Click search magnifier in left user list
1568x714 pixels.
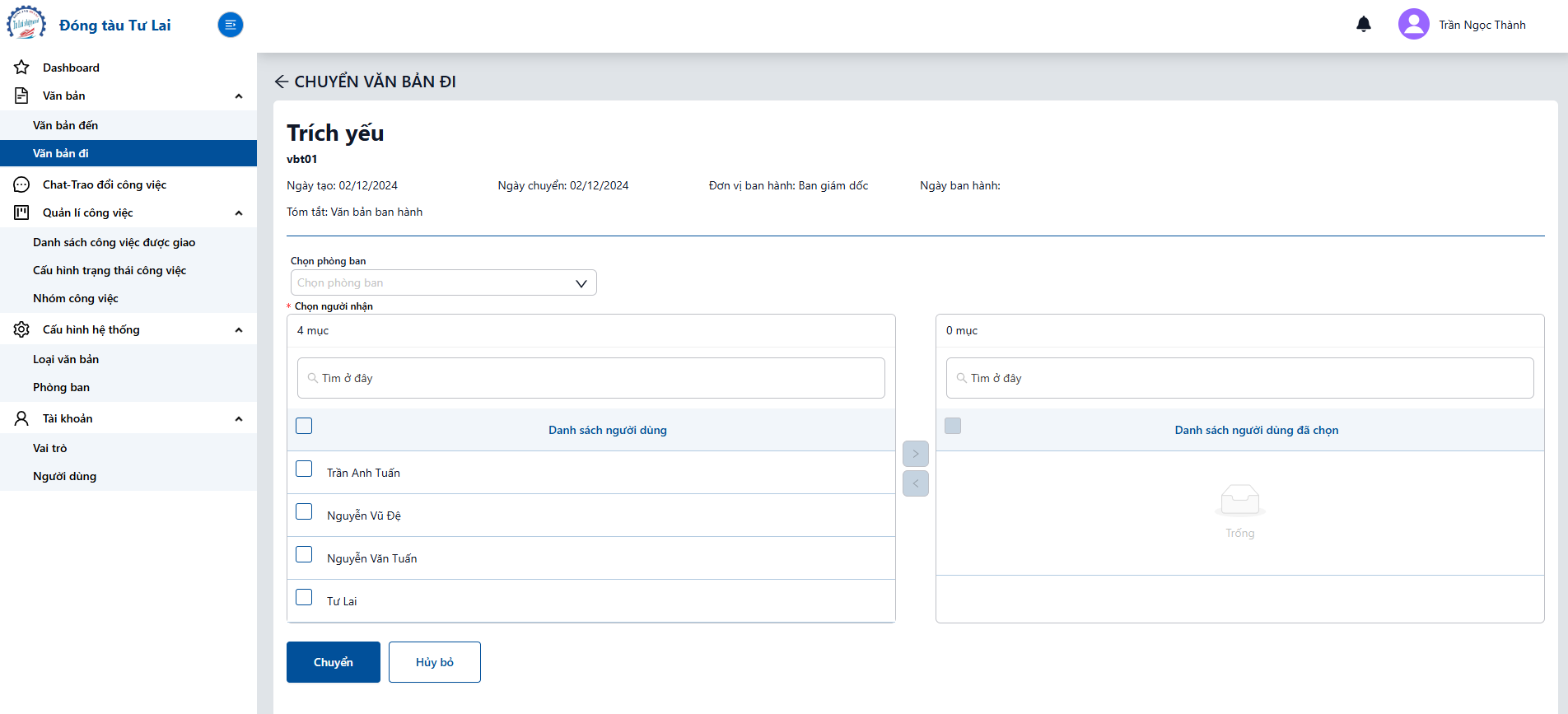tap(313, 378)
